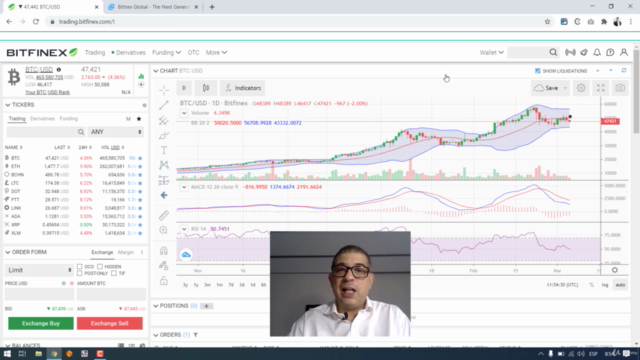Select the pitchfork drawing tool
The width and height of the screenshot is (640, 360).
(x=164, y=120)
